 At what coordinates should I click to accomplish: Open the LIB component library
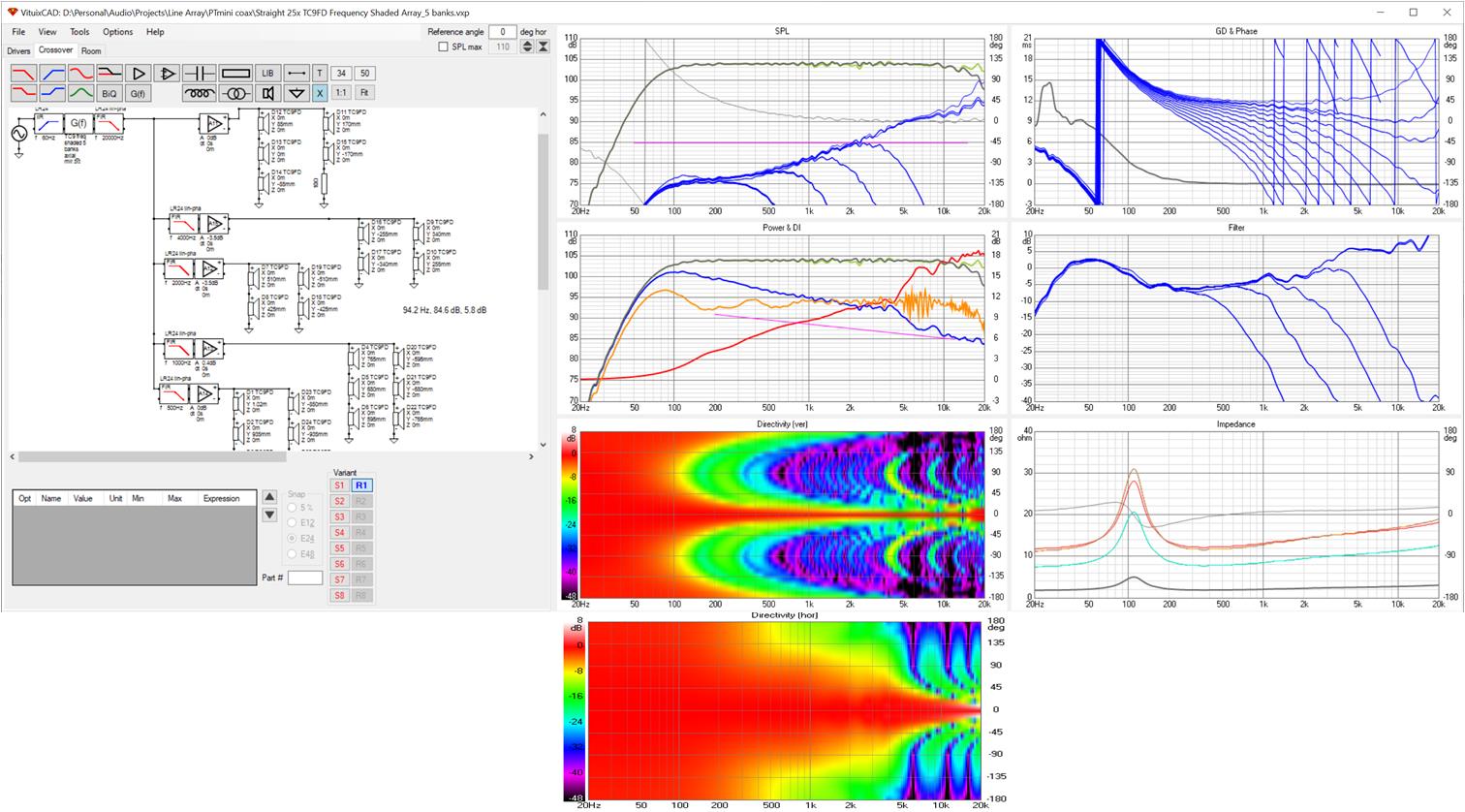267,74
